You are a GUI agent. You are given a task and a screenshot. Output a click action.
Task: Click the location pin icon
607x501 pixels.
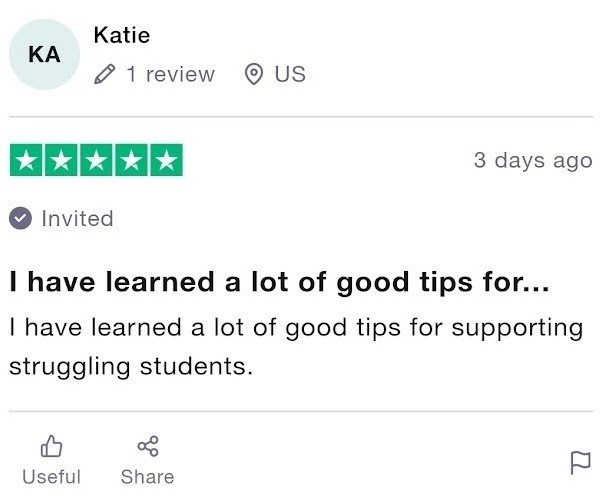(254, 74)
